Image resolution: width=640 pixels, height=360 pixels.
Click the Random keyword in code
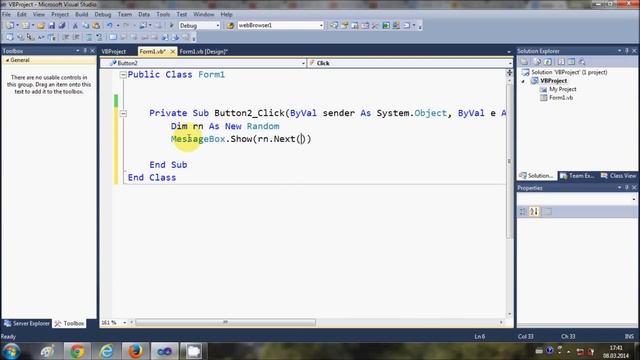(263, 126)
